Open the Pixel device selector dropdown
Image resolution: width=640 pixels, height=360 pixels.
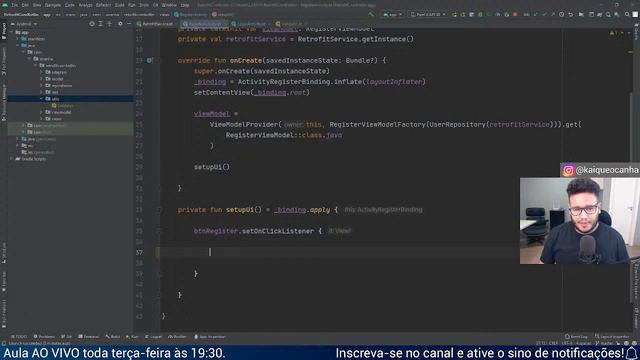428,14
